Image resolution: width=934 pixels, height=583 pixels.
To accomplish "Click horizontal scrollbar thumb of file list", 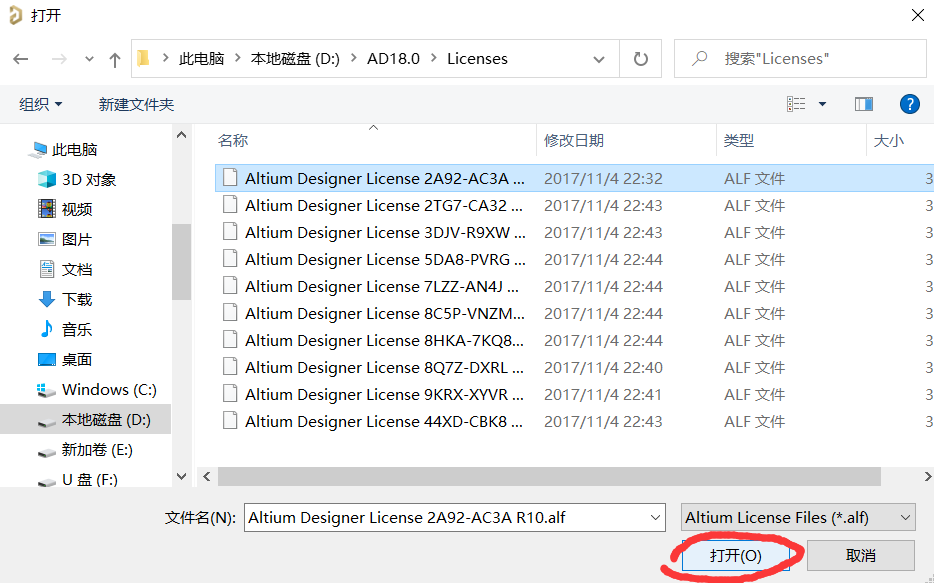I will [x=549, y=476].
